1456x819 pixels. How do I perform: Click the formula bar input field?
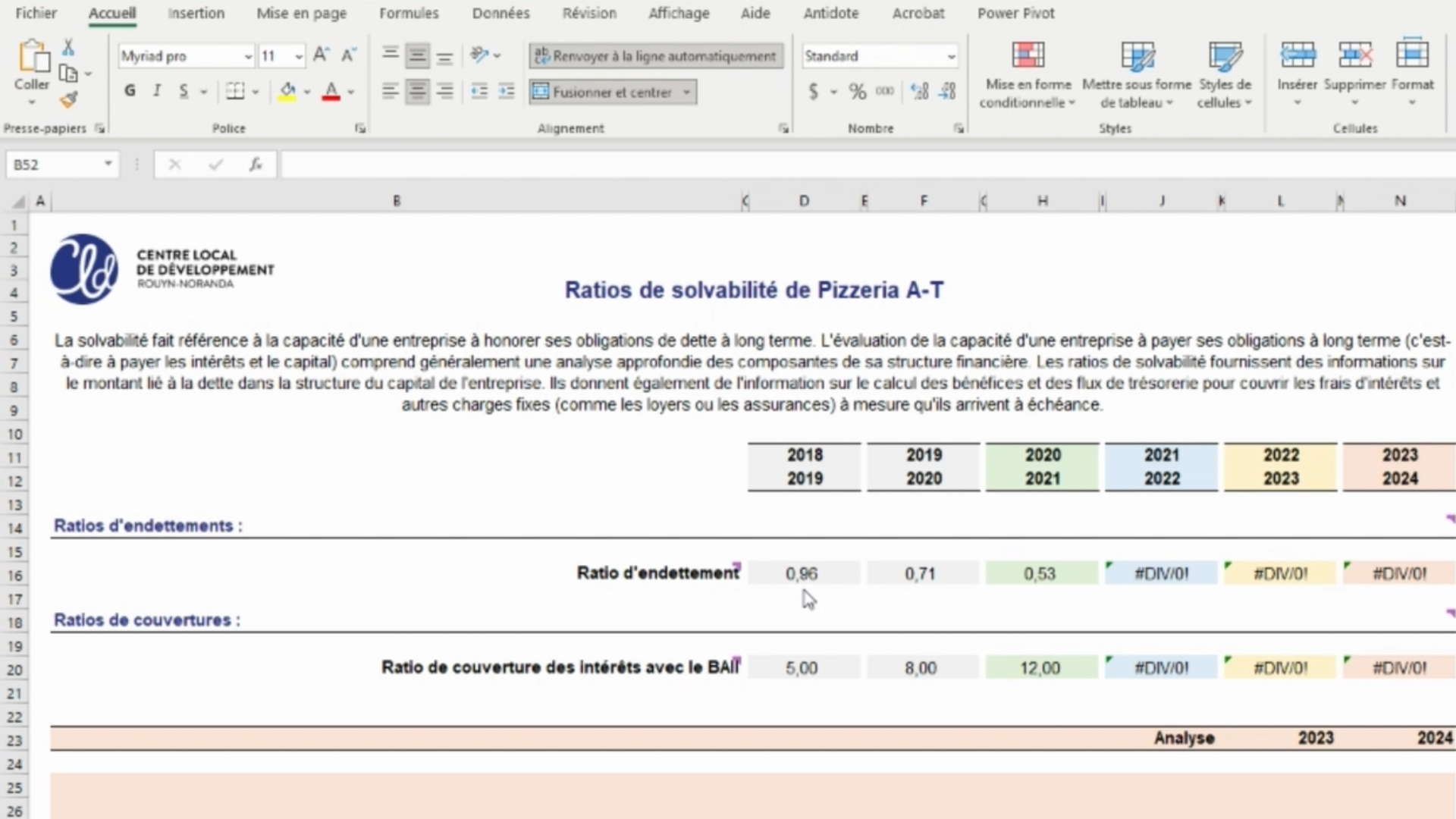[x=868, y=165]
